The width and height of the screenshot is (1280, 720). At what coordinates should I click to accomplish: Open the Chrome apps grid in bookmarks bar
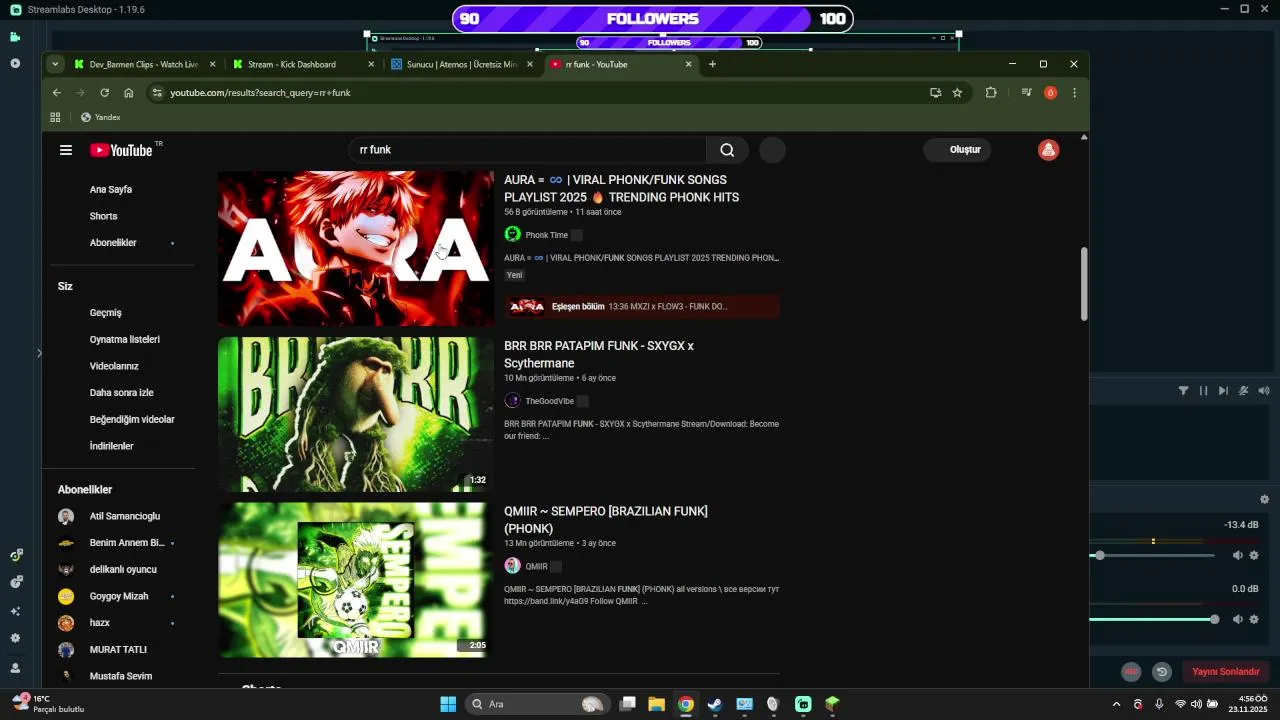[x=56, y=117]
